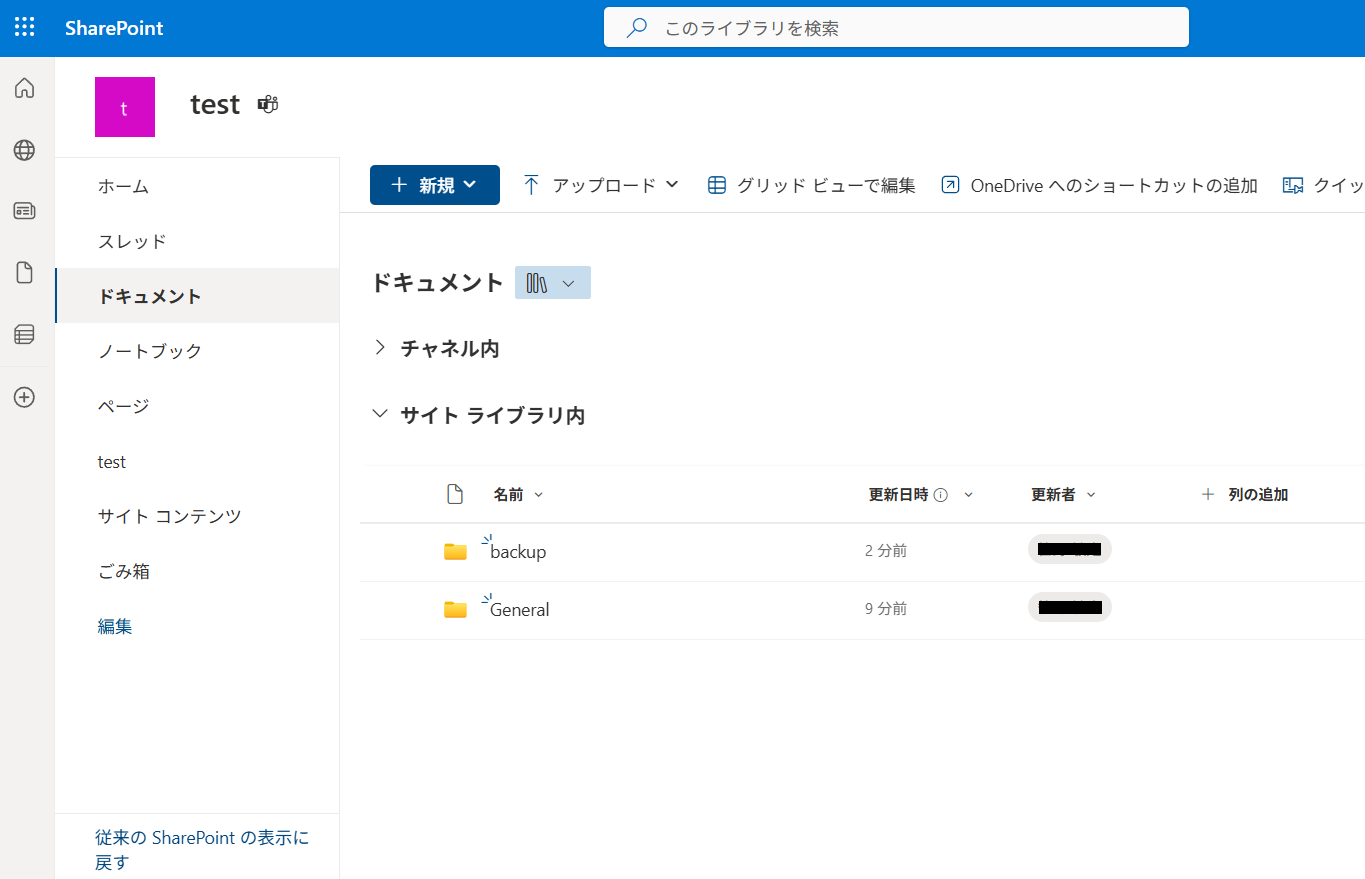Switch to the ドキュメント navigation item
Image resolution: width=1365 pixels, height=879 pixels.
(x=147, y=295)
